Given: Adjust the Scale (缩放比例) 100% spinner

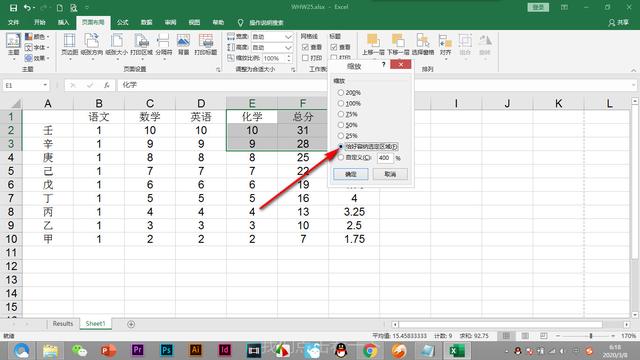Looking at the screenshot, I should coord(289,58).
